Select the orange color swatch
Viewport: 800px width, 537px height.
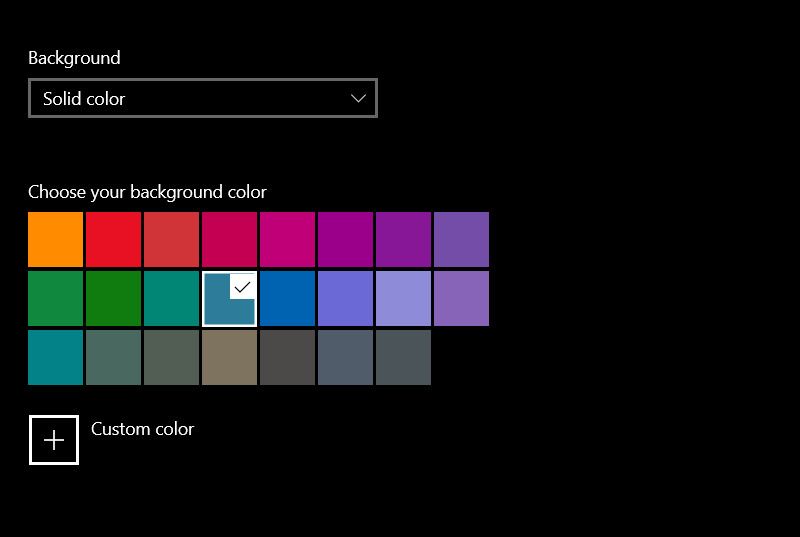pos(55,239)
